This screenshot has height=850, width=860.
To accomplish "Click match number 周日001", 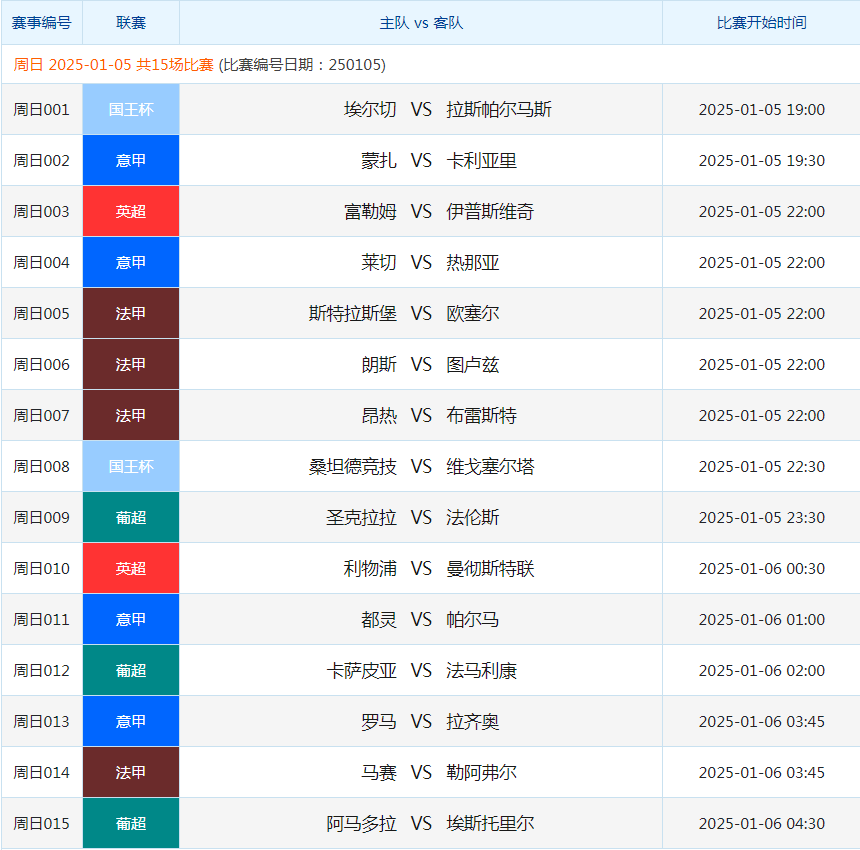I will (42, 110).
